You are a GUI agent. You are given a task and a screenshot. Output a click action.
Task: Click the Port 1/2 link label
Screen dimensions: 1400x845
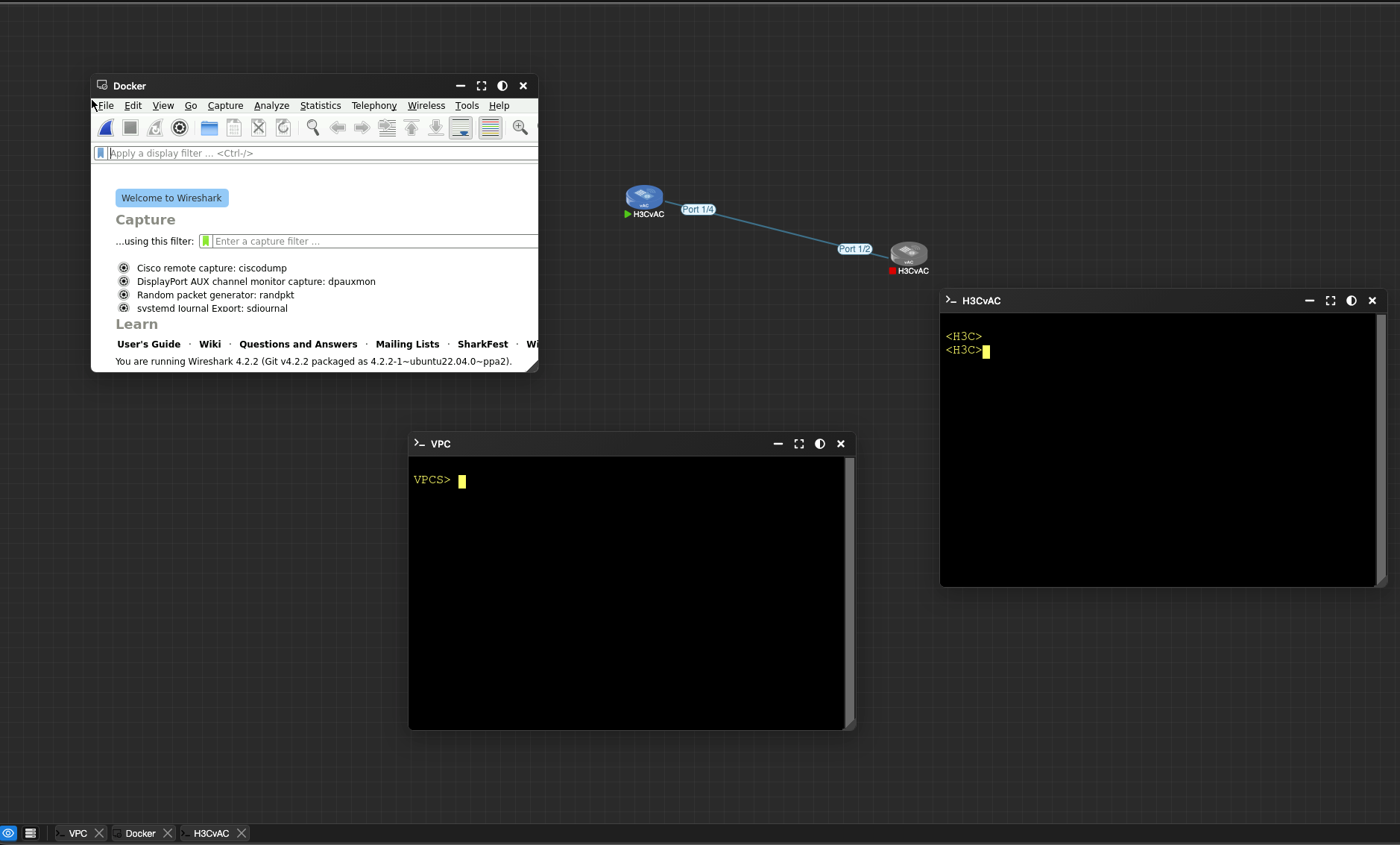[855, 249]
